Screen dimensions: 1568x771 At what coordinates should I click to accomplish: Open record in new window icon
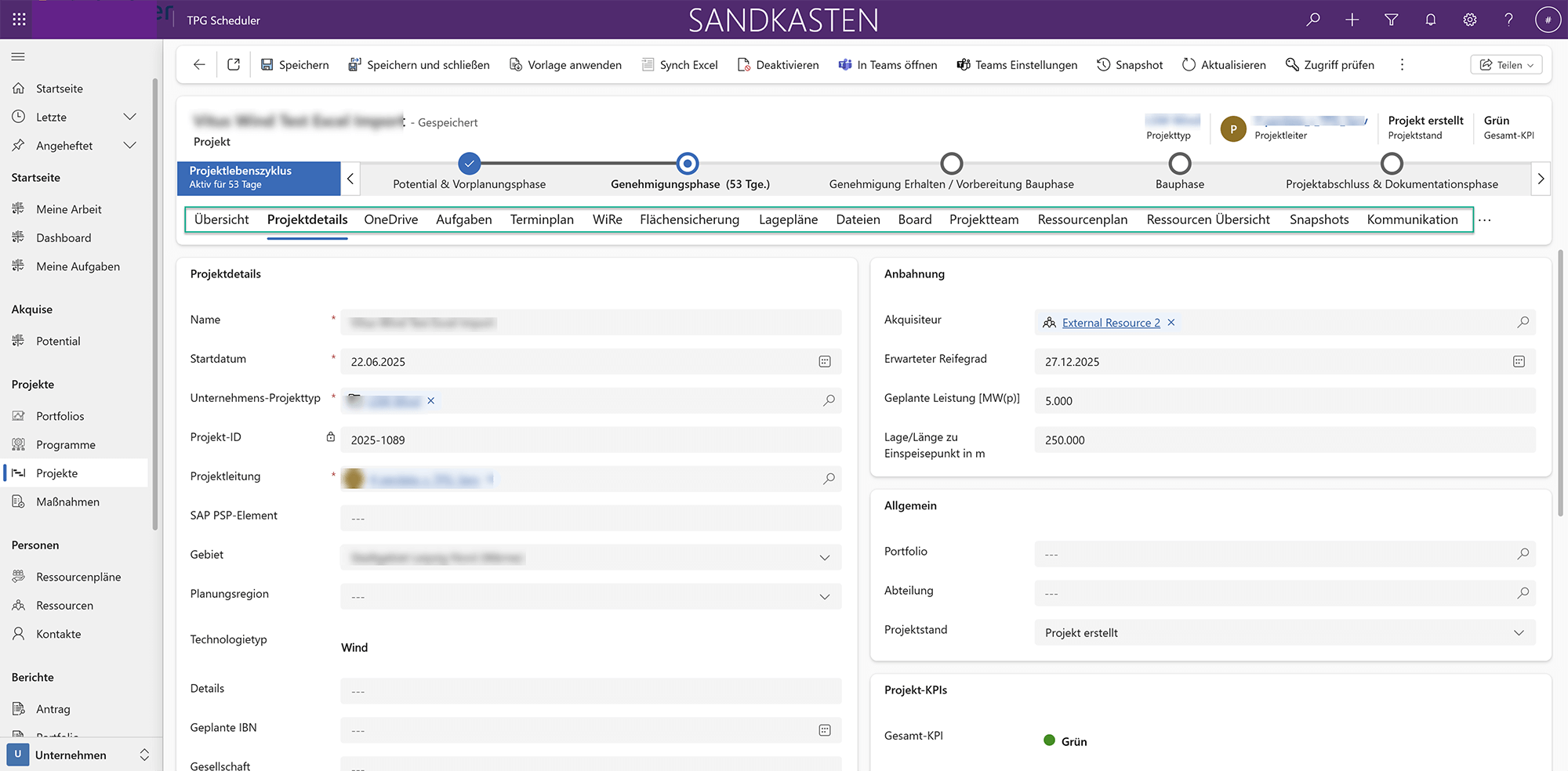[x=234, y=65]
